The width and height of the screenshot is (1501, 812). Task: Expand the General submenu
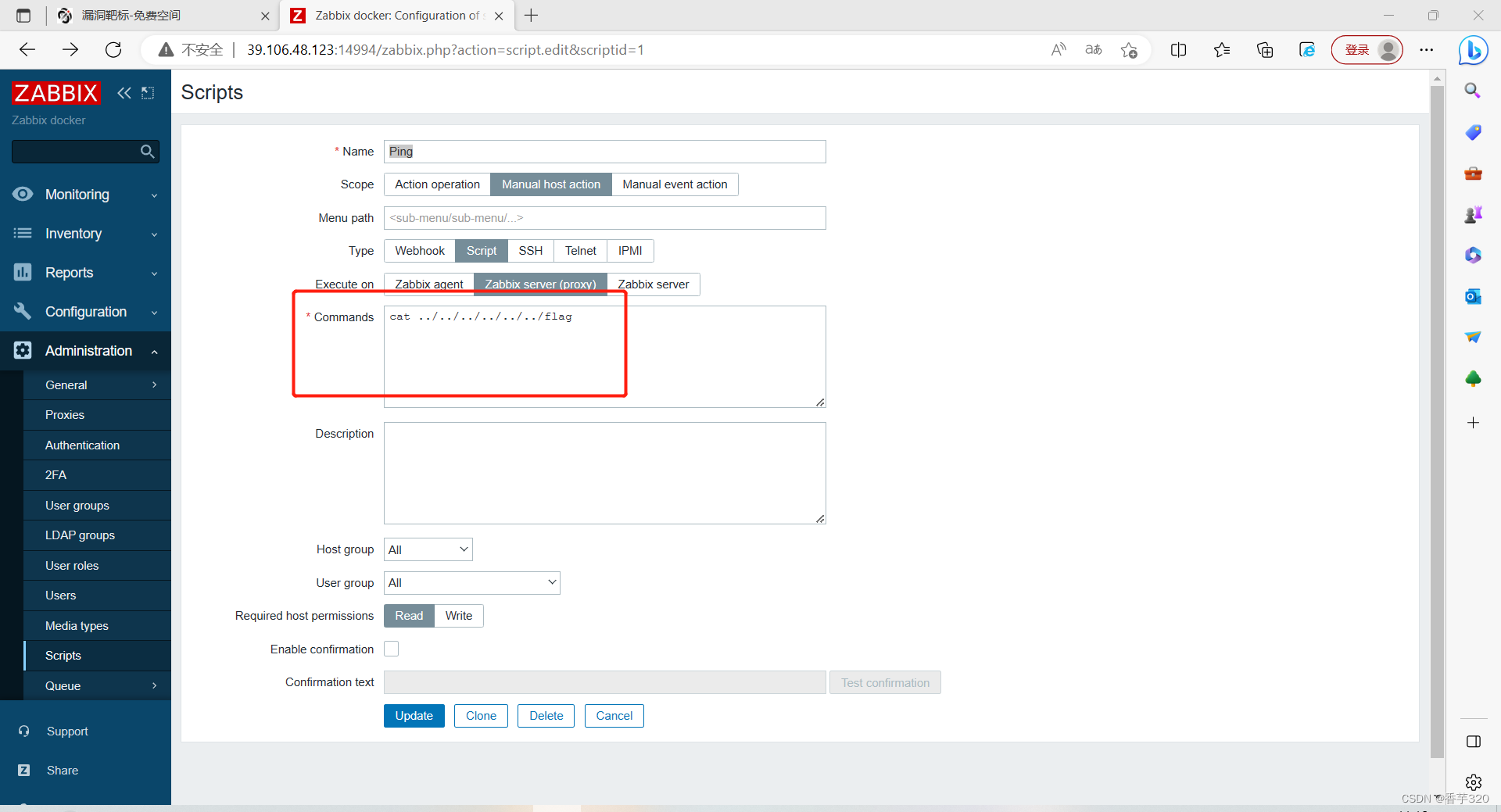(97, 385)
